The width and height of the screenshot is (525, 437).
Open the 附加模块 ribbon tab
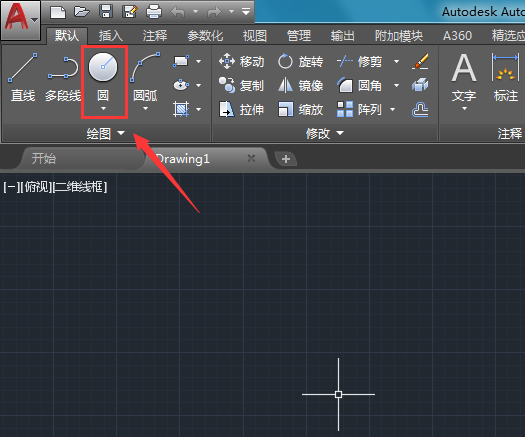tap(399, 35)
